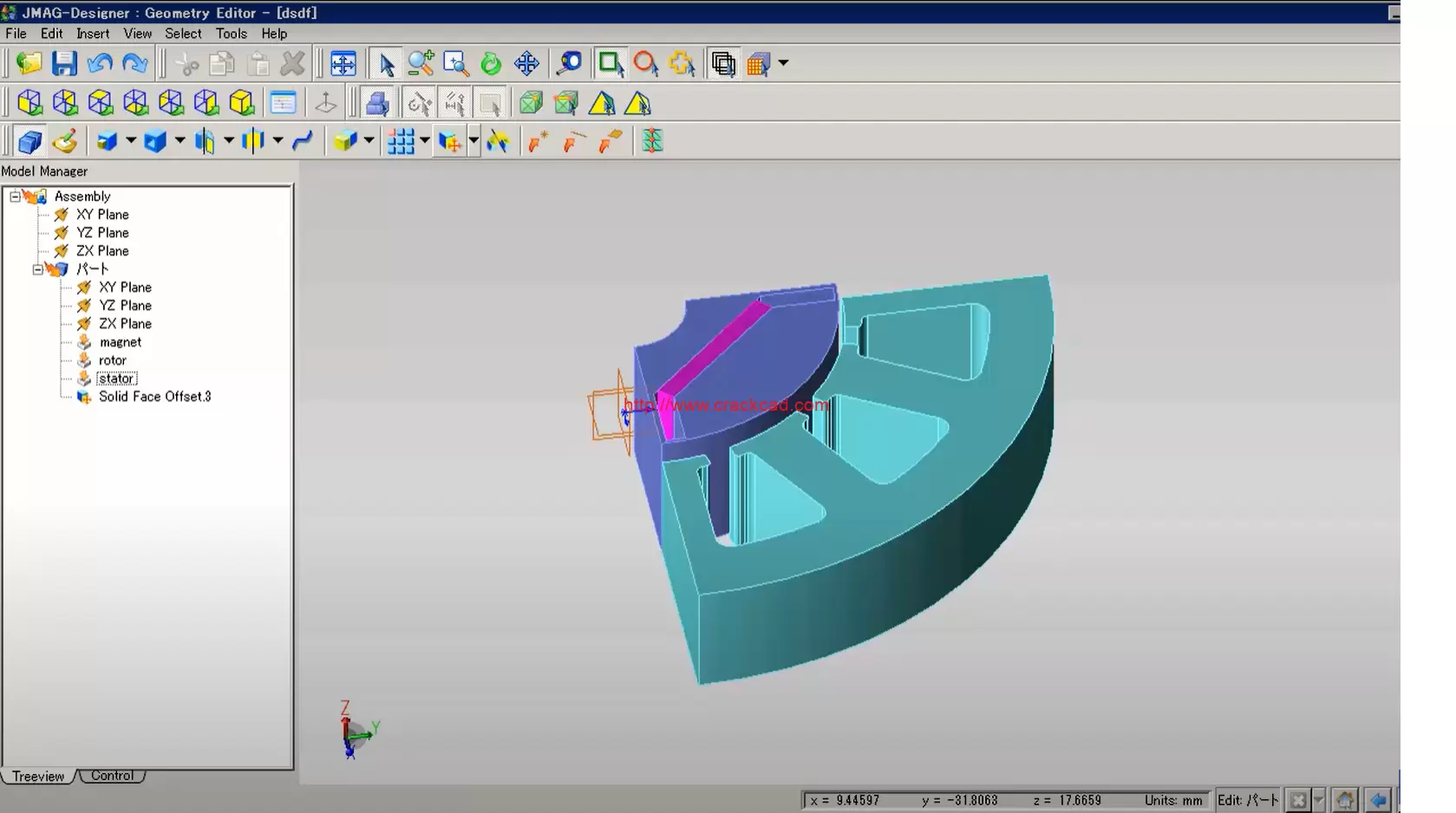Click the green Rotate view icon
Screen dimensions: 1456x813
491,64
